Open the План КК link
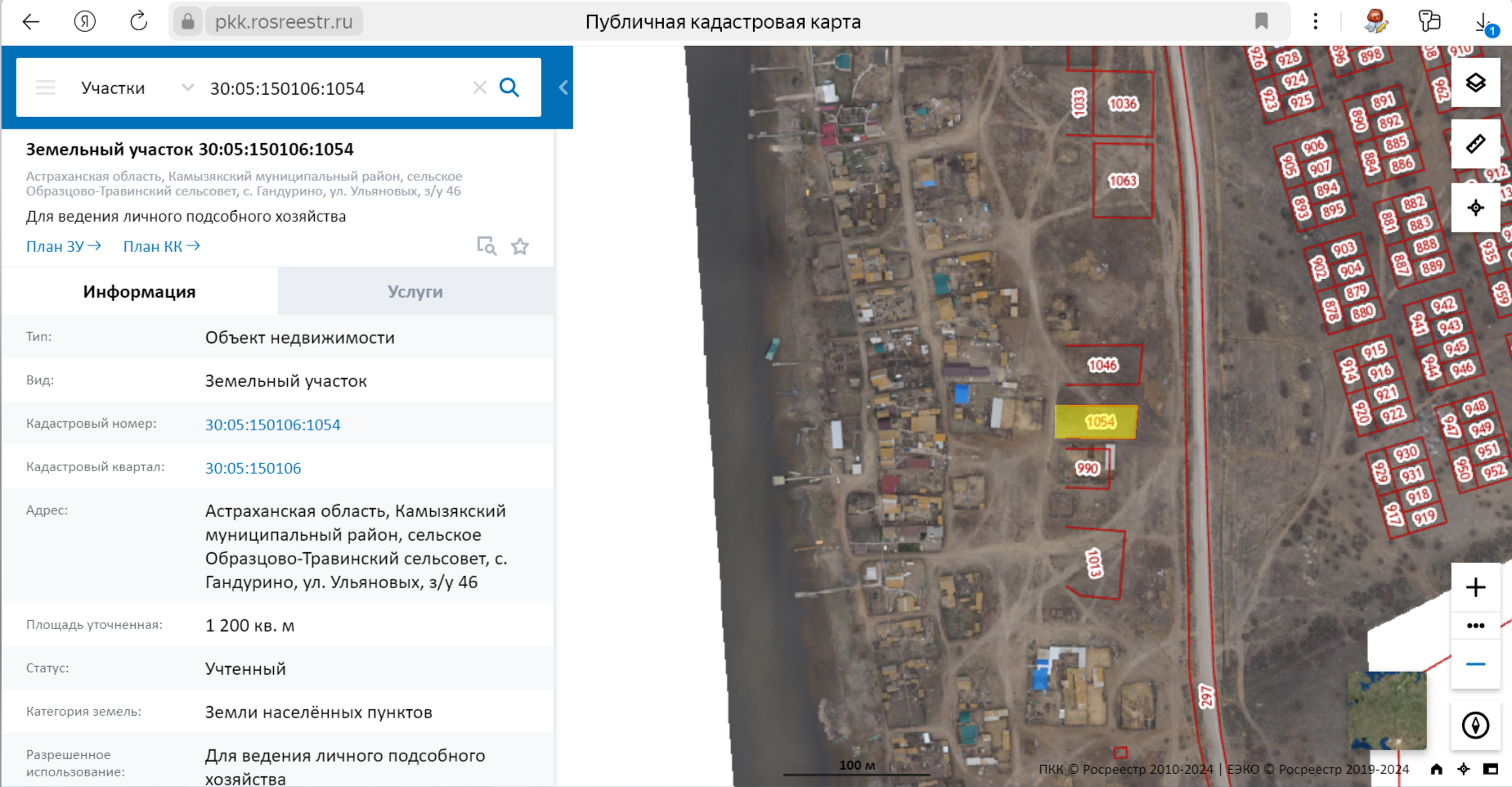 tap(161, 246)
